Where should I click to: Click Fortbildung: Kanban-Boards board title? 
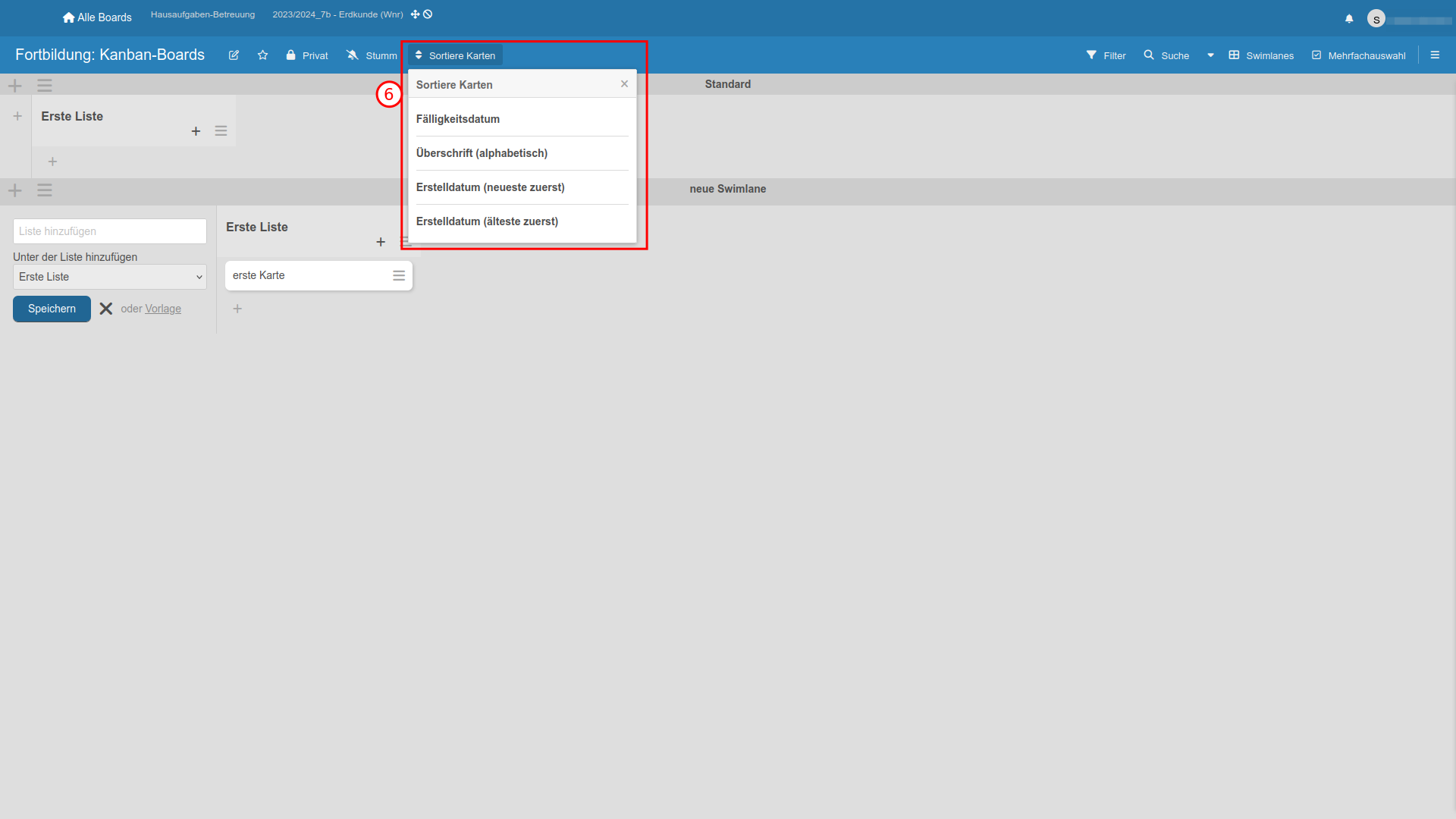pos(110,55)
